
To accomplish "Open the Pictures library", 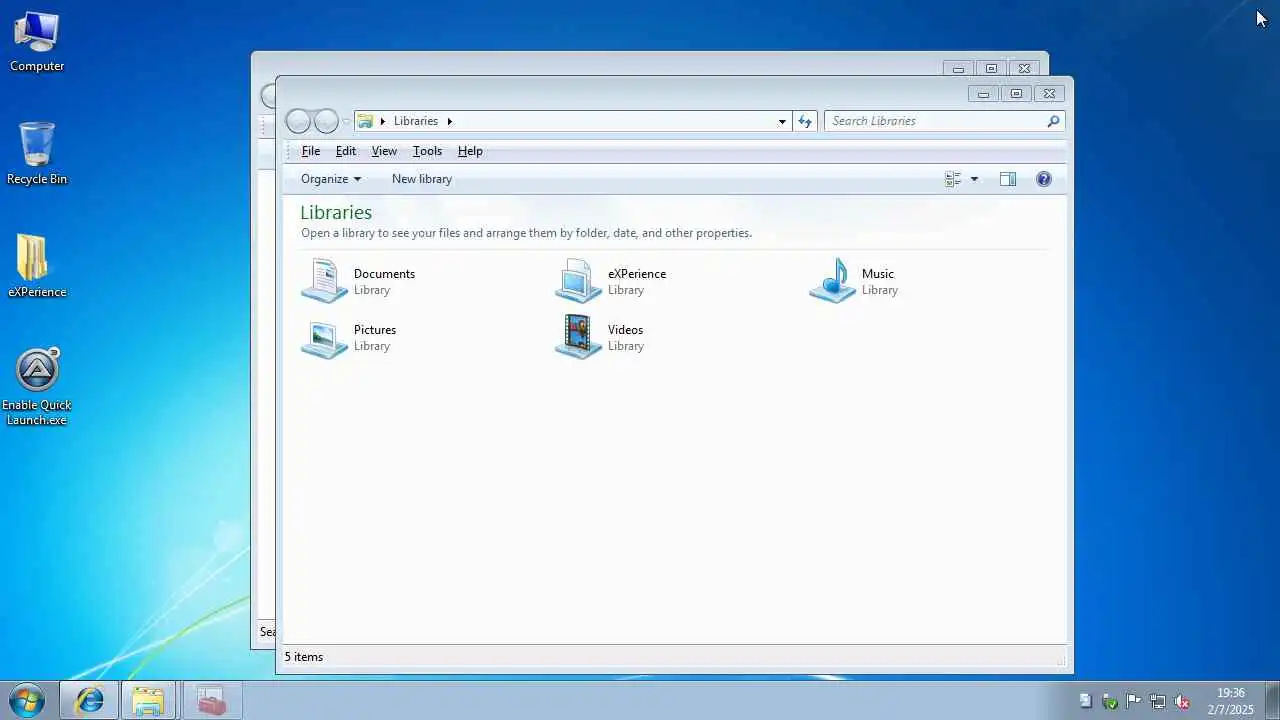I will [x=349, y=337].
